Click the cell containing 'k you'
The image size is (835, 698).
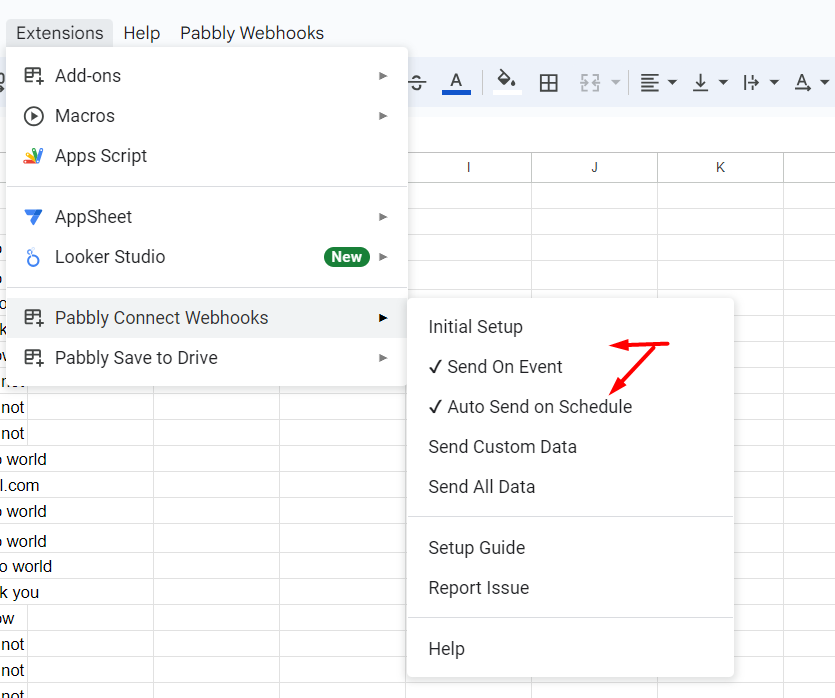coord(76,592)
